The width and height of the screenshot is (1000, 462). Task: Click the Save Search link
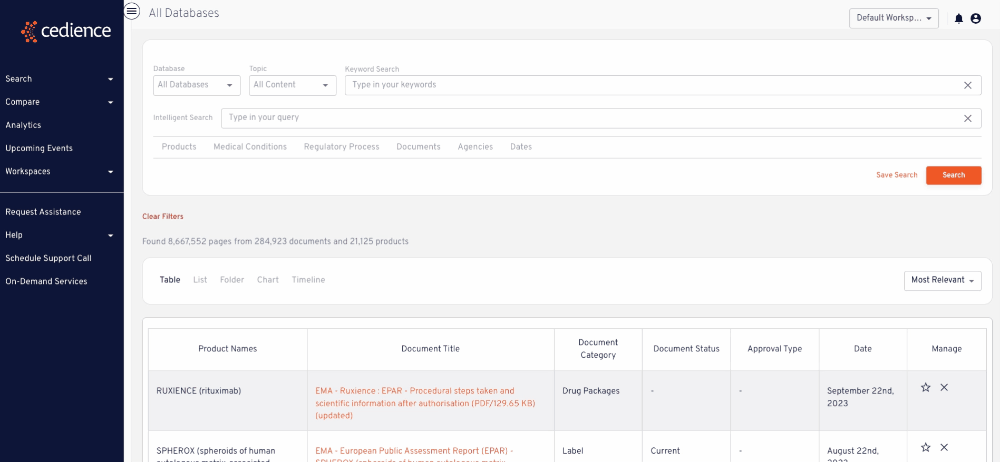click(897, 175)
